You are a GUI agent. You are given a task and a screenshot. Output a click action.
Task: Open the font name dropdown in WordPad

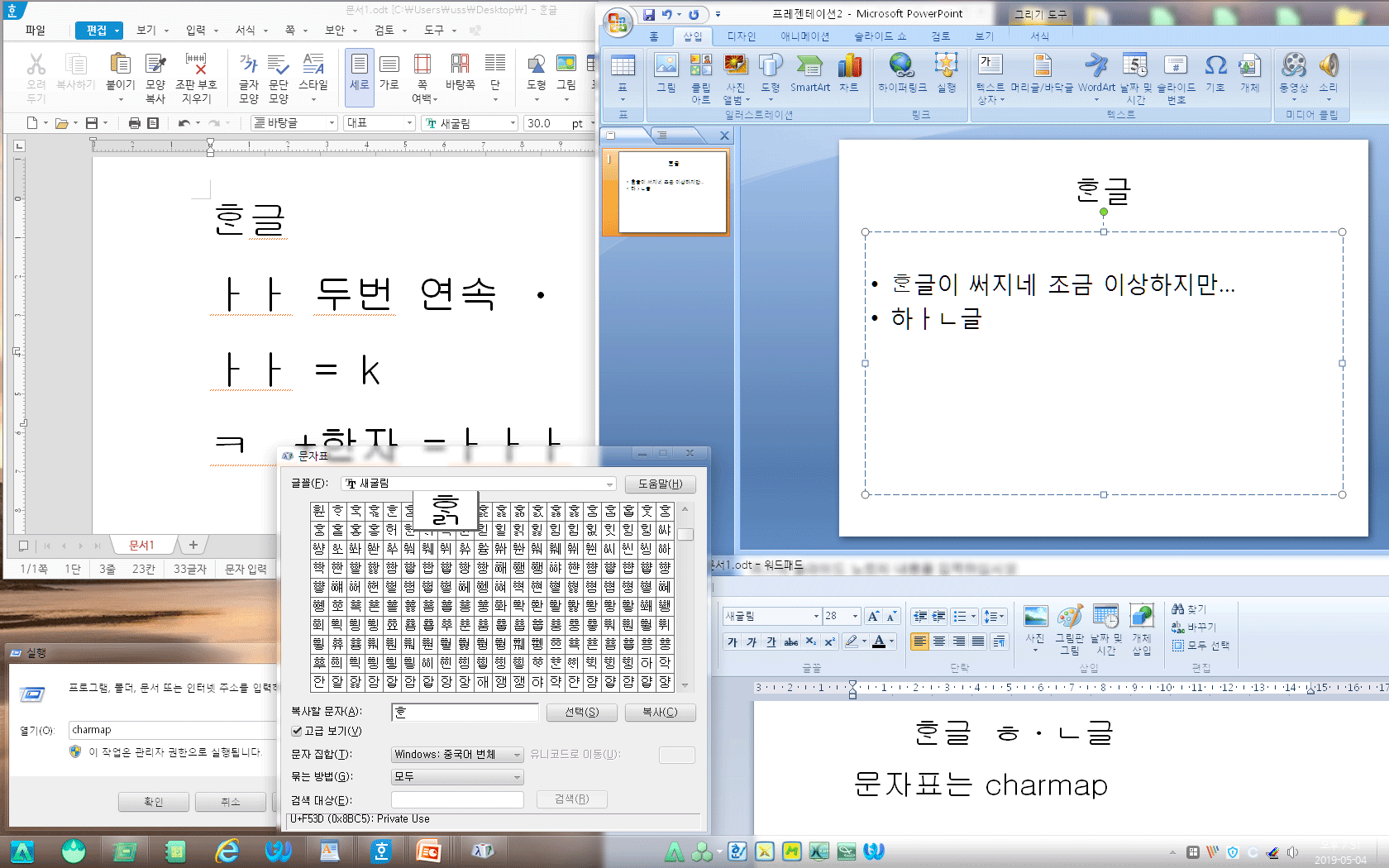point(816,616)
